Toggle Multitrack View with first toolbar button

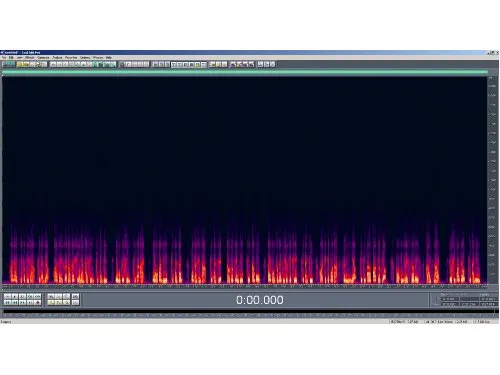(9, 64)
